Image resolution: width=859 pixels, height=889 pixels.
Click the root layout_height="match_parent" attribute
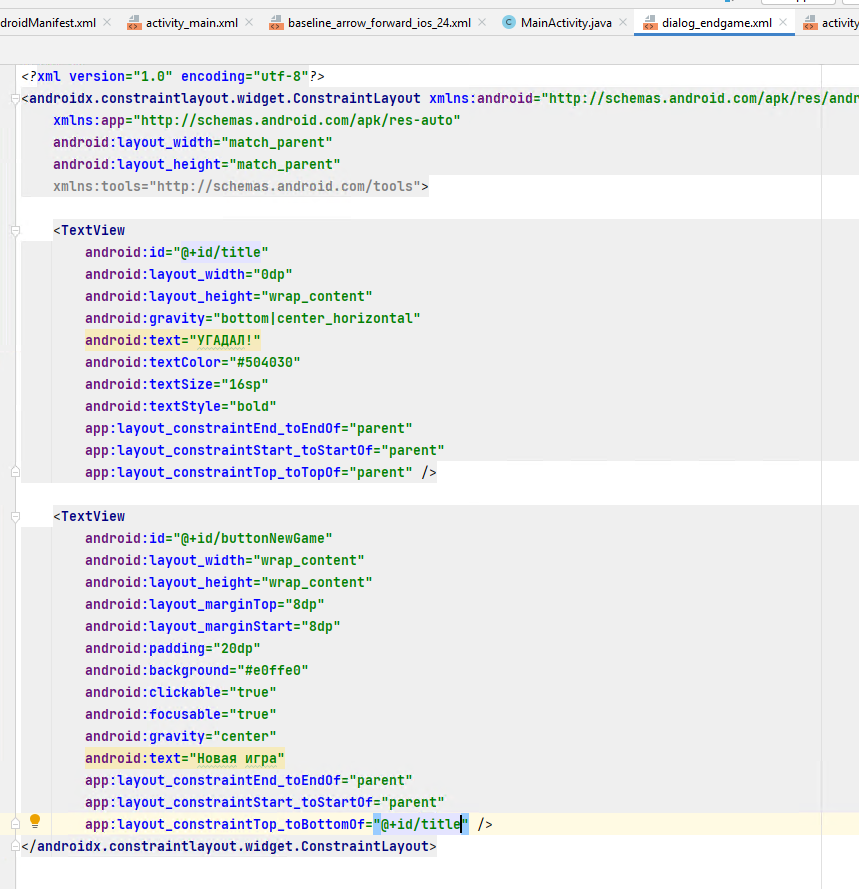coord(196,164)
